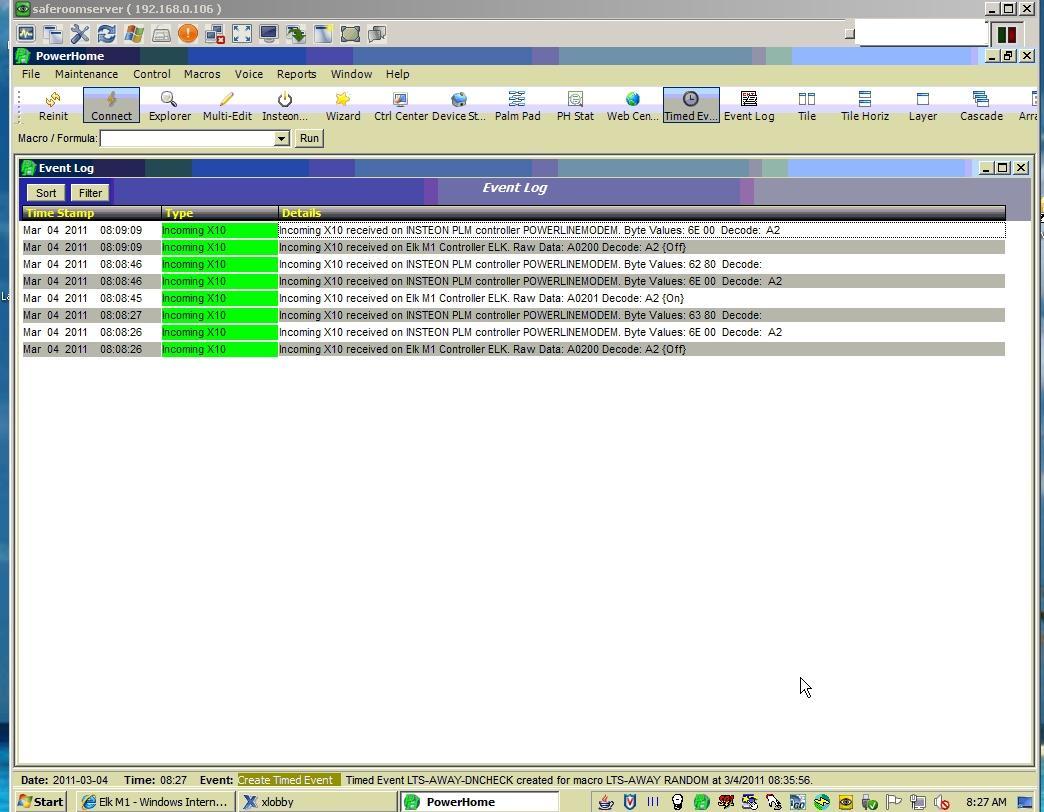This screenshot has height=812, width=1044.
Task: Apply the Layer window arrangement
Action: click(923, 106)
